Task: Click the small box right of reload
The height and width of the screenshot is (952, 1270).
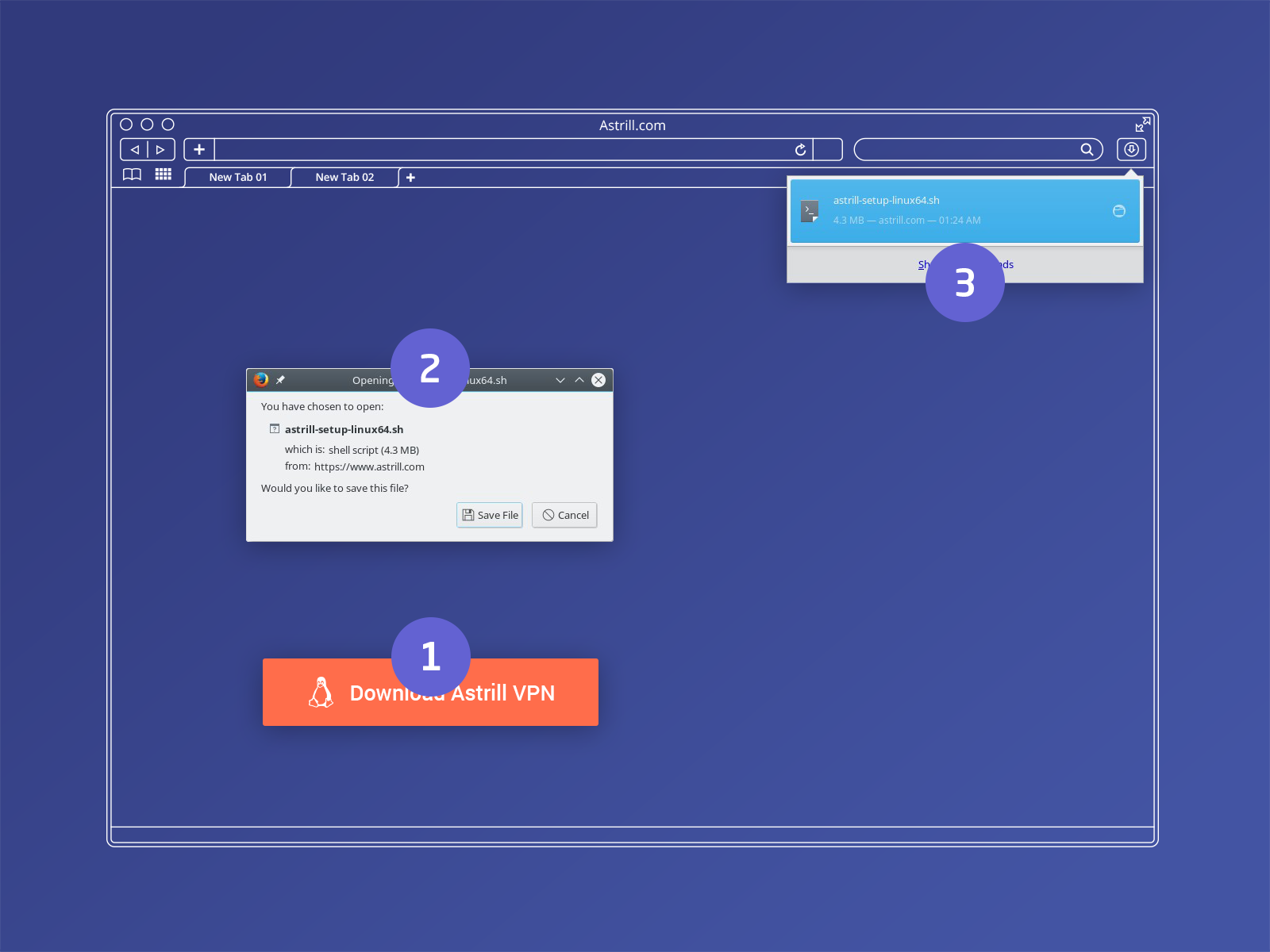Action: [828, 149]
